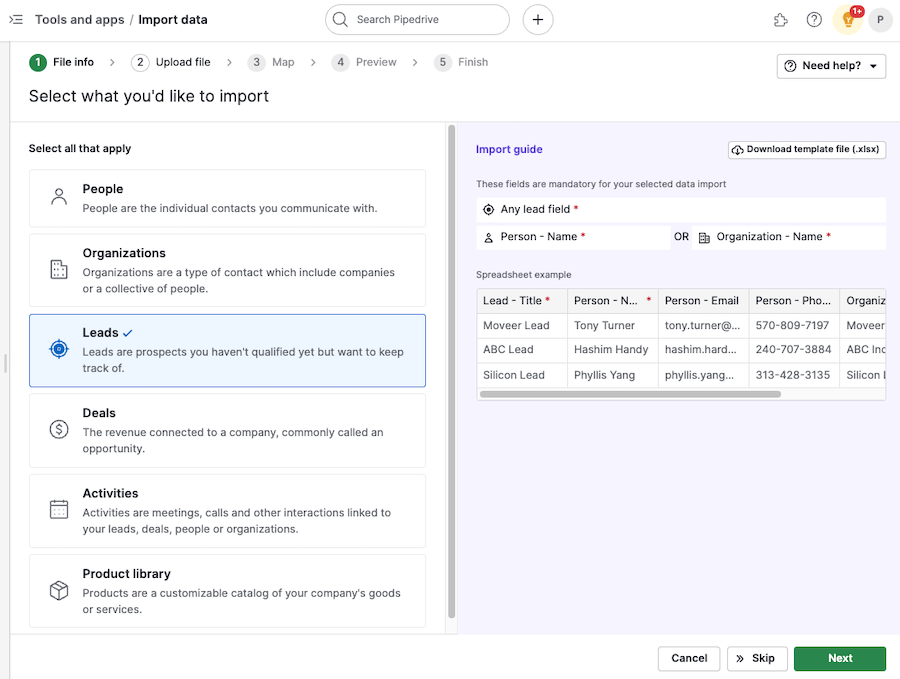The image size is (900, 679).
Task: Click the 570-809-7197 phone cell
Action: click(794, 325)
